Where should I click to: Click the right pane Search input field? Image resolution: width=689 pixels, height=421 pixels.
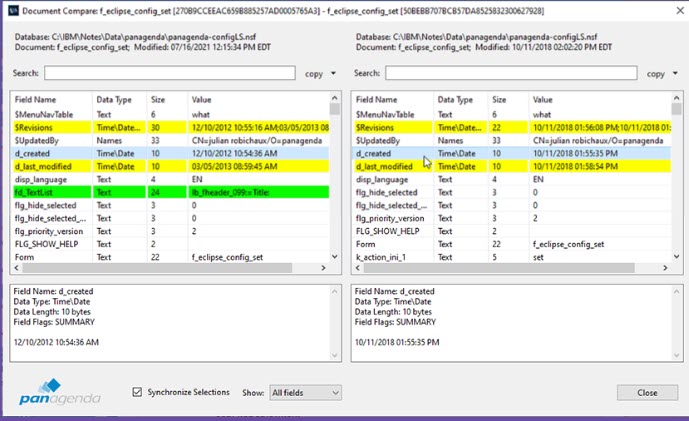click(511, 73)
